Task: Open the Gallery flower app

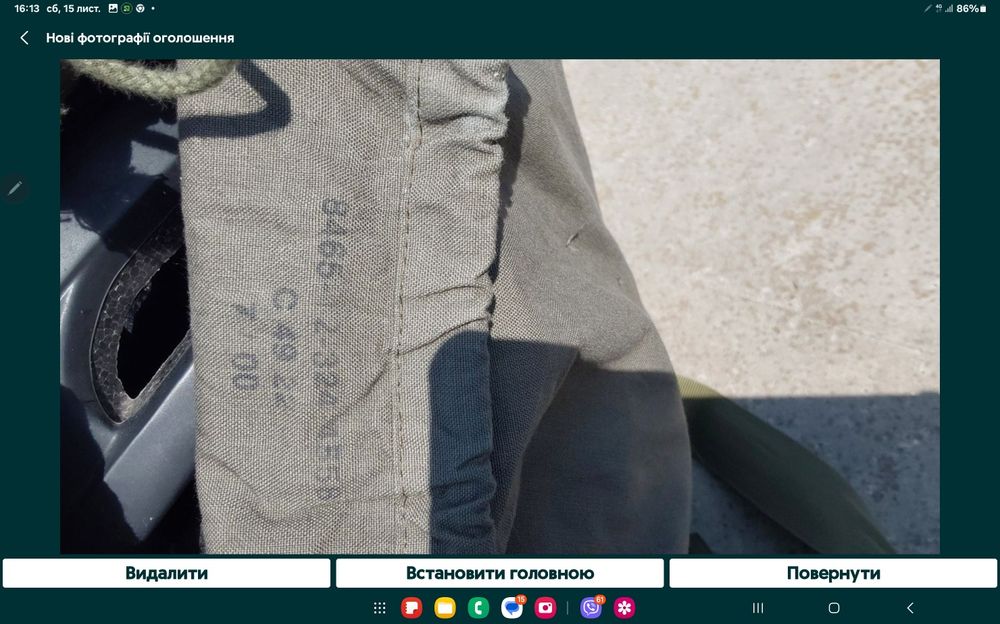Action: (x=624, y=608)
